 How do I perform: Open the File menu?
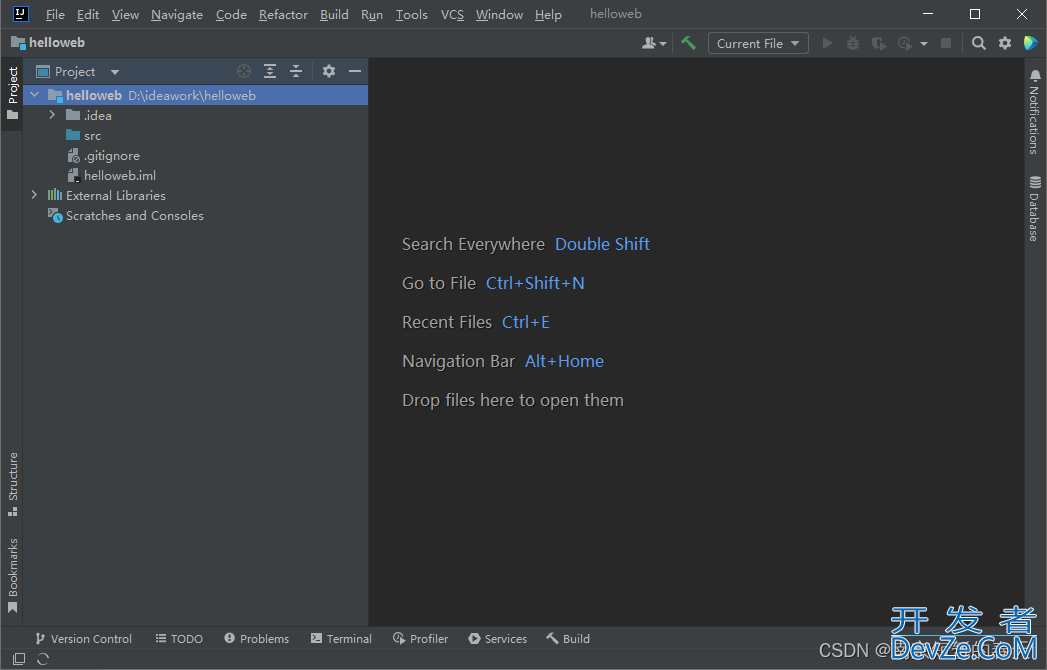coord(55,15)
